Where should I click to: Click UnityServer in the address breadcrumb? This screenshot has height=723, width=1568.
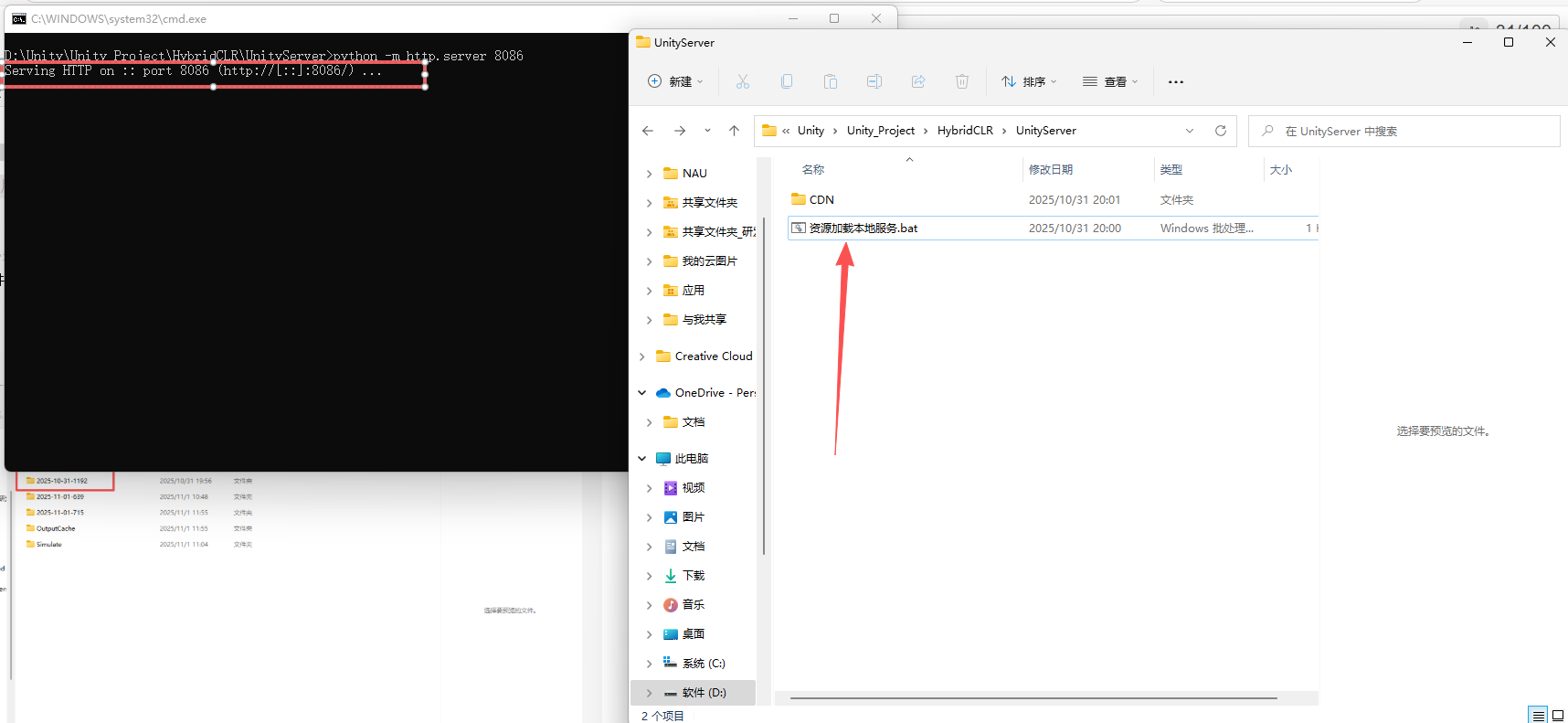click(x=1046, y=131)
